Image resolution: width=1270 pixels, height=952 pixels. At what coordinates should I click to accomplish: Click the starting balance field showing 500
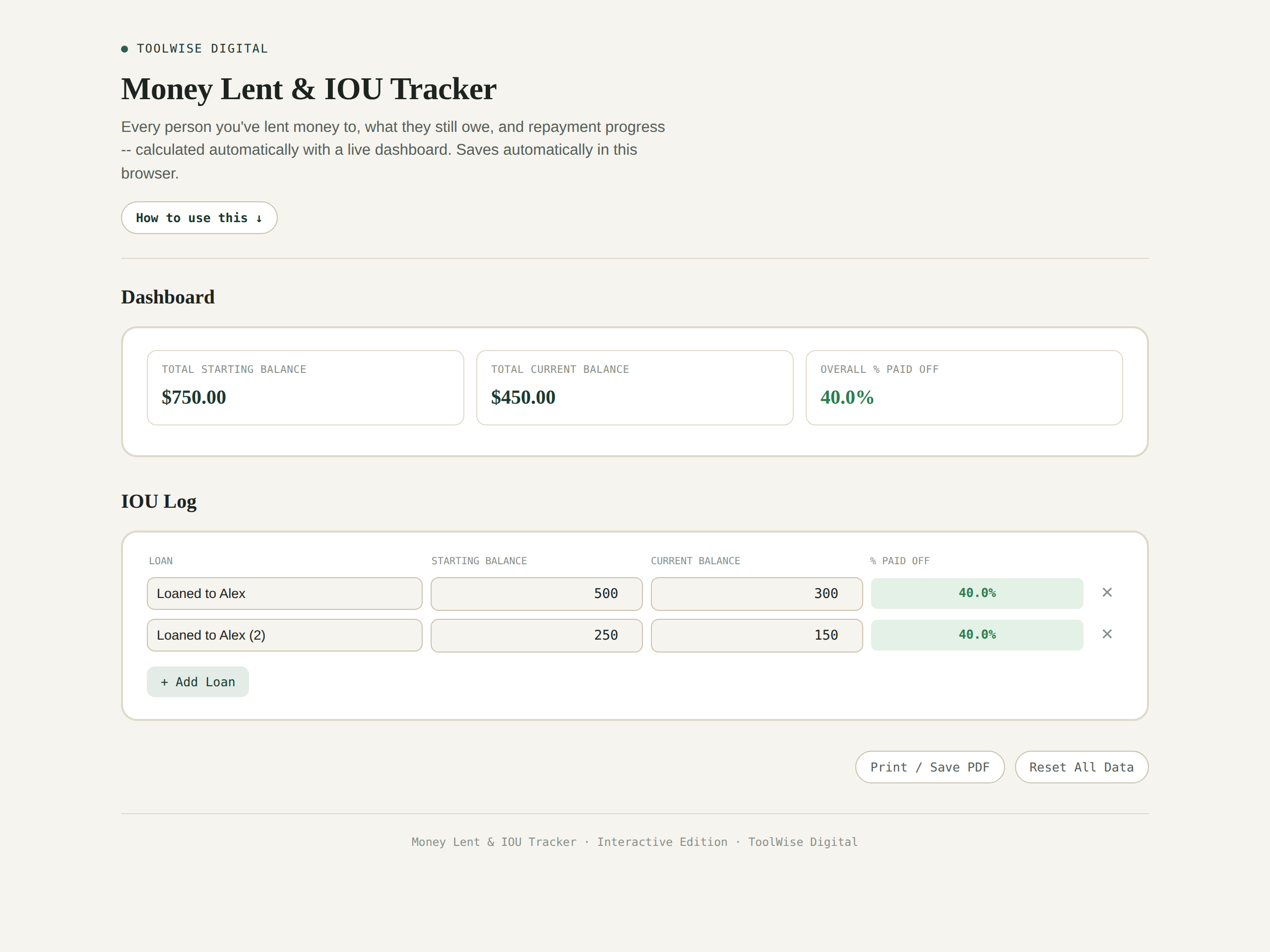pyautogui.click(x=536, y=594)
